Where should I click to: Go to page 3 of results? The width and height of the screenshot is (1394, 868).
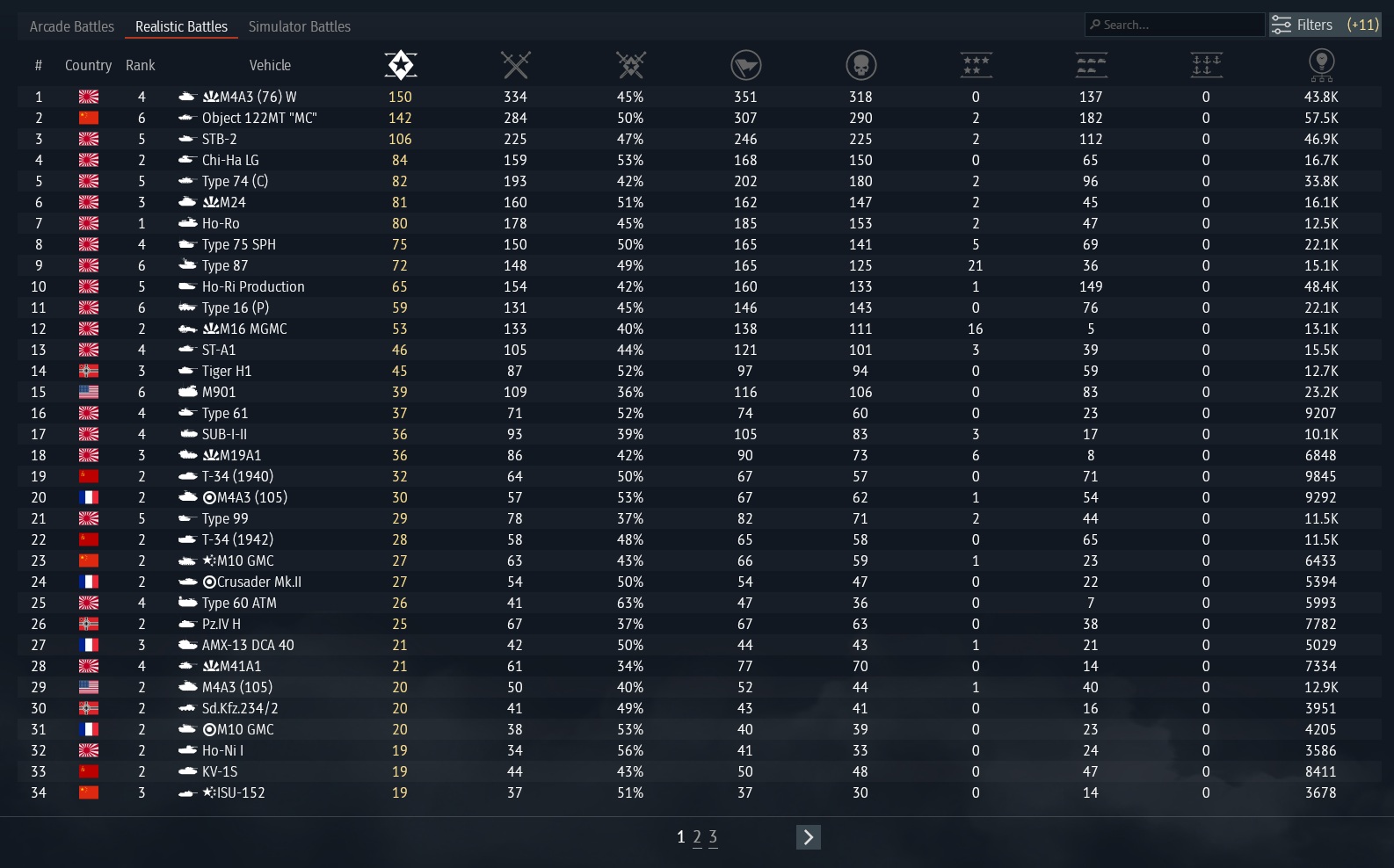click(x=713, y=837)
